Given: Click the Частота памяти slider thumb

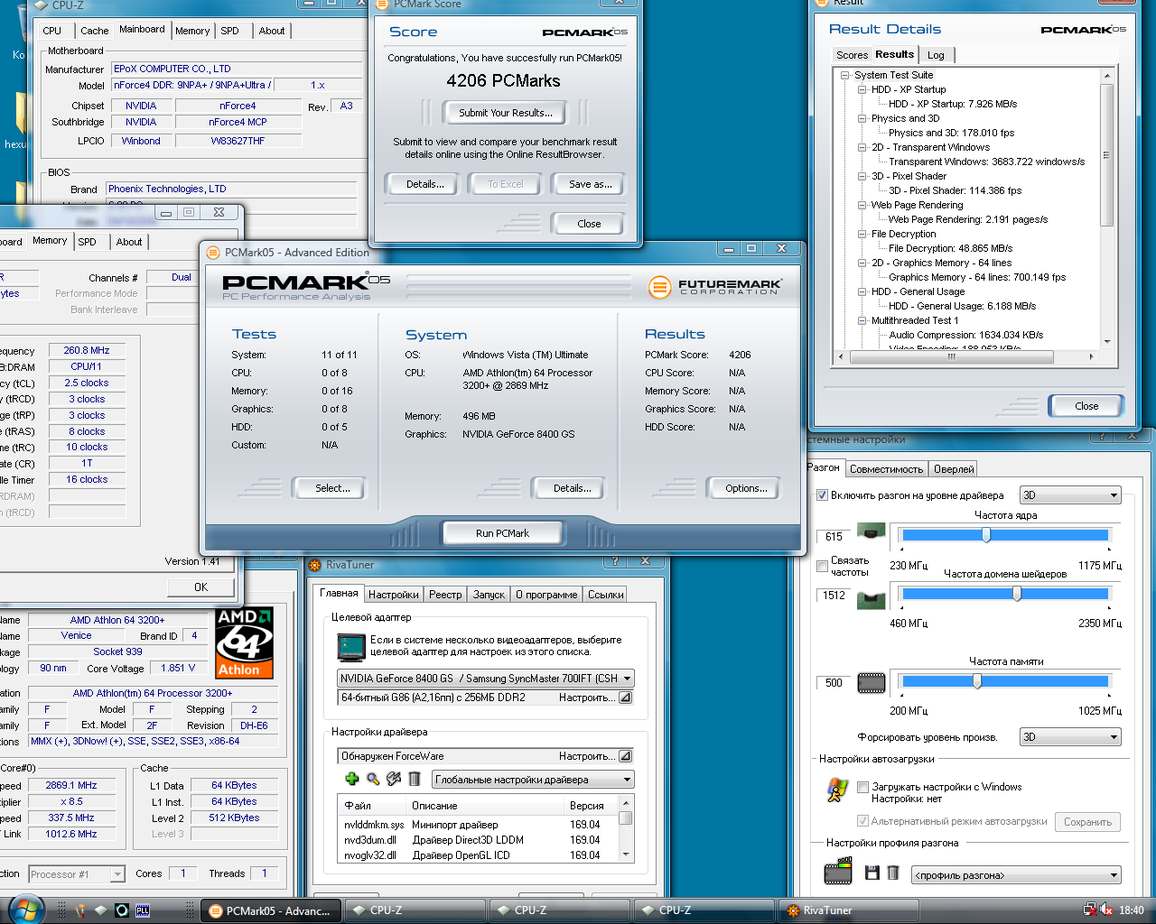Looking at the screenshot, I should [977, 681].
